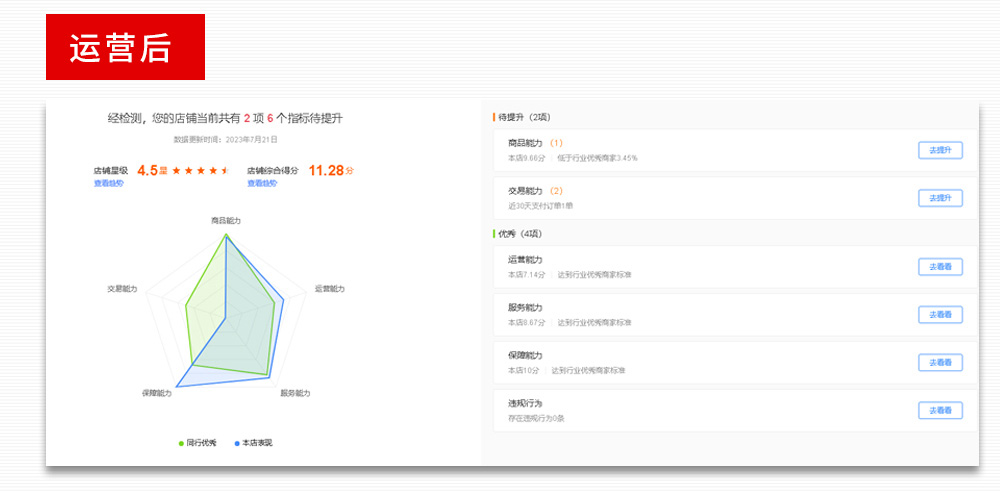Viewport: 1000px width, 492px height.
Task: Select 保障能力 label on the radar chart
Action: [x=157, y=393]
